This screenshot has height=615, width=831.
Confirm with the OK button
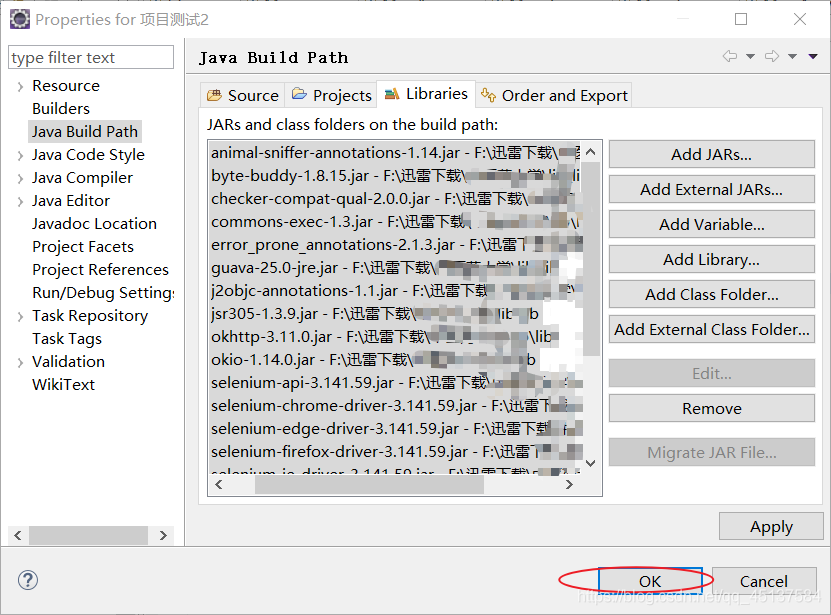pyautogui.click(x=650, y=581)
